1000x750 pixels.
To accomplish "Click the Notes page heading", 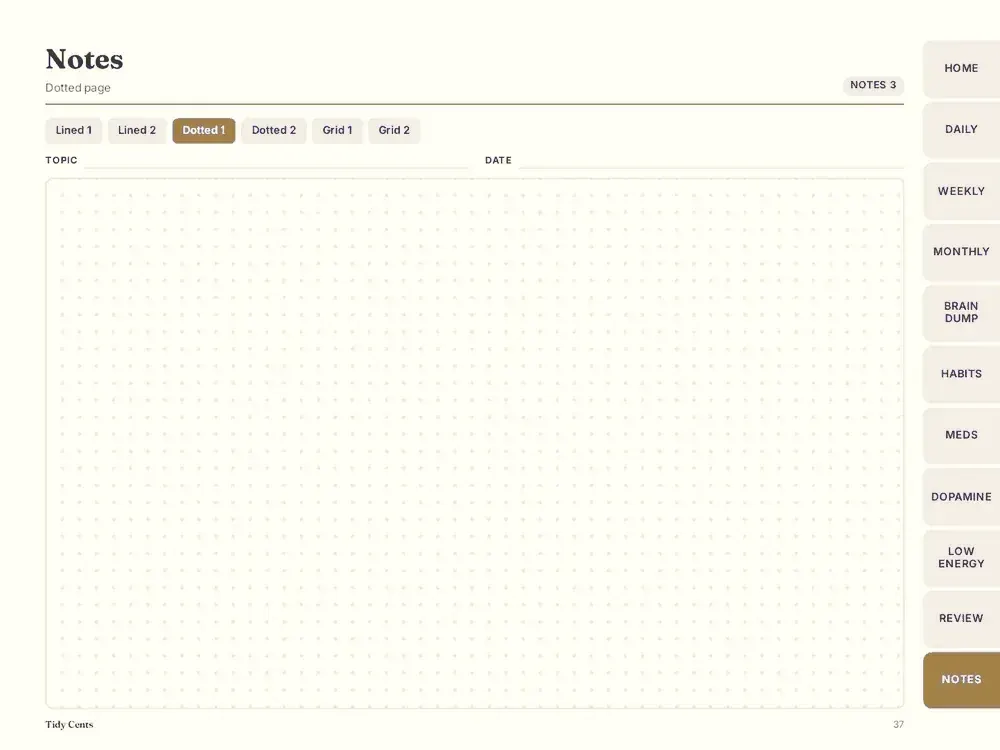I will pyautogui.click(x=84, y=59).
